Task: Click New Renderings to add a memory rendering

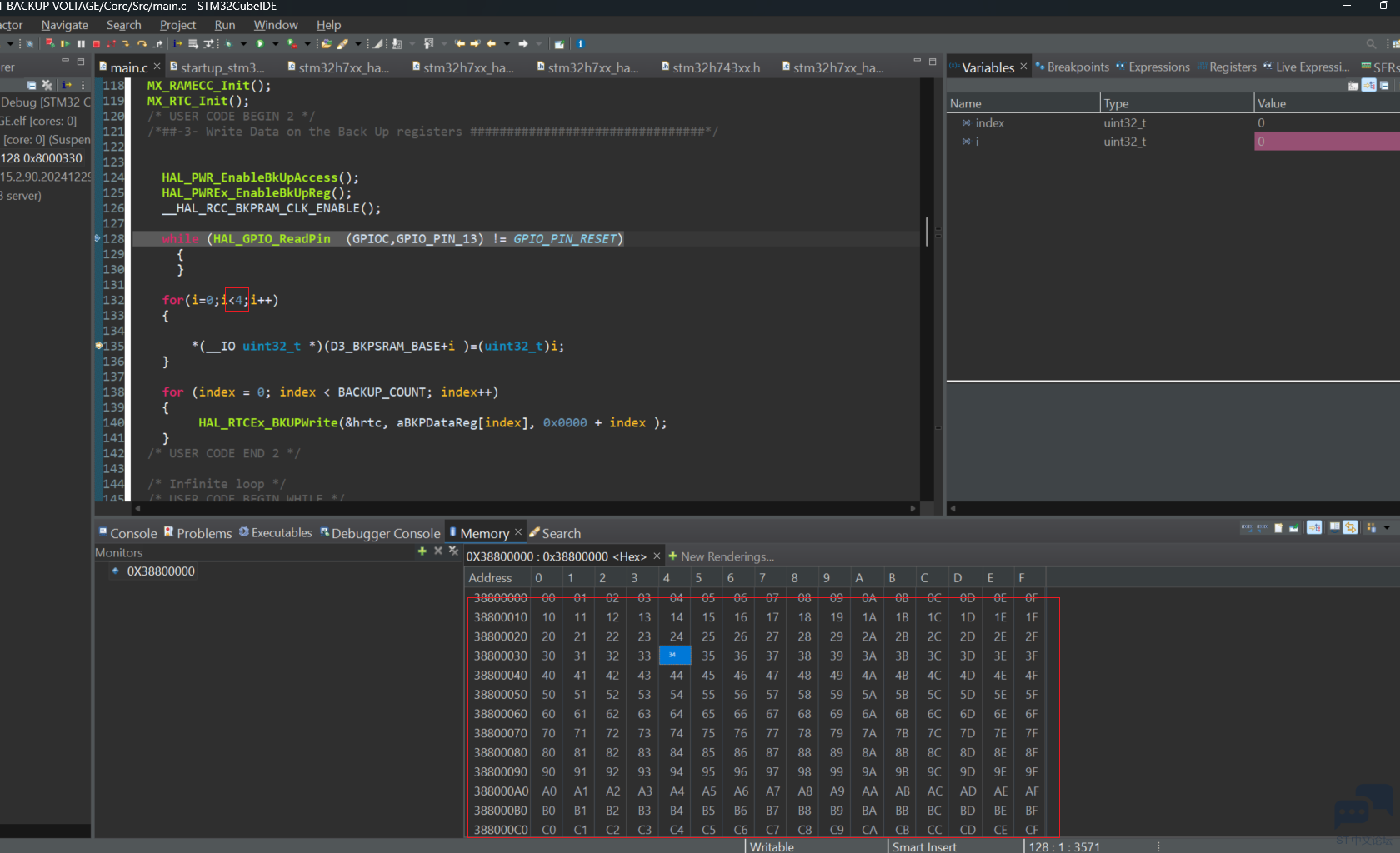Action: pos(722,556)
